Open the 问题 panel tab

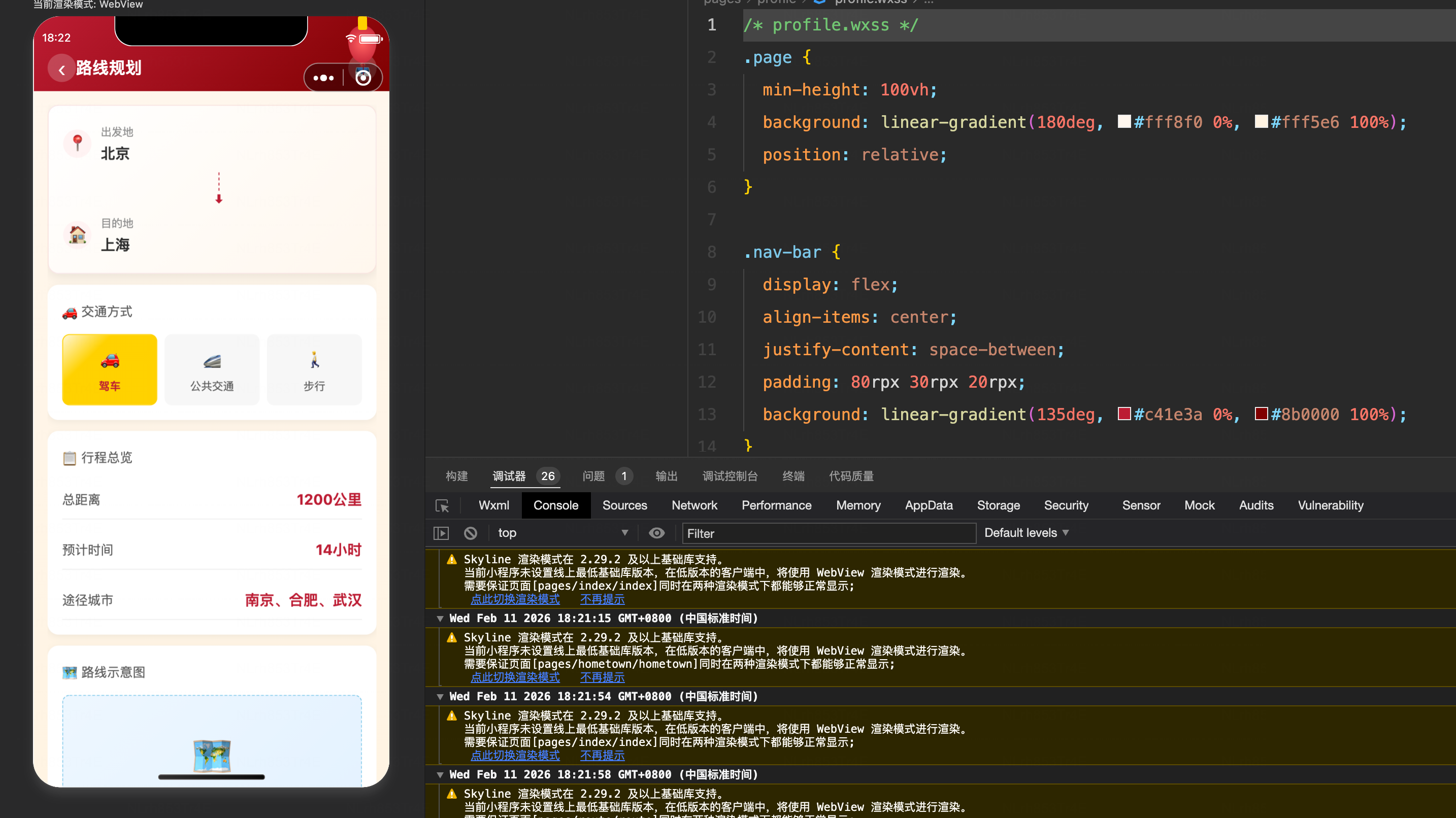tap(593, 475)
